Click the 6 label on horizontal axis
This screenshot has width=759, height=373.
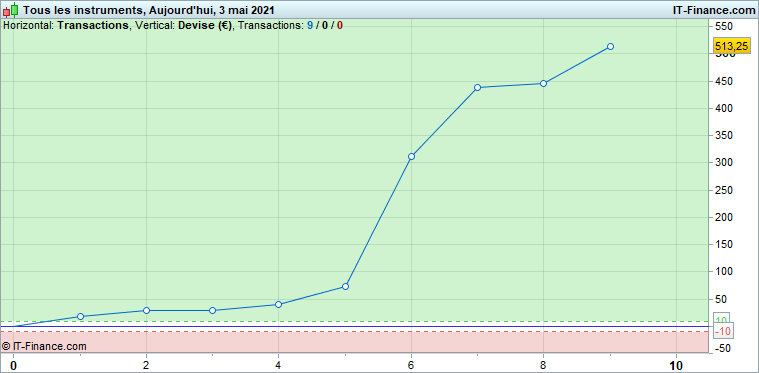(411, 365)
